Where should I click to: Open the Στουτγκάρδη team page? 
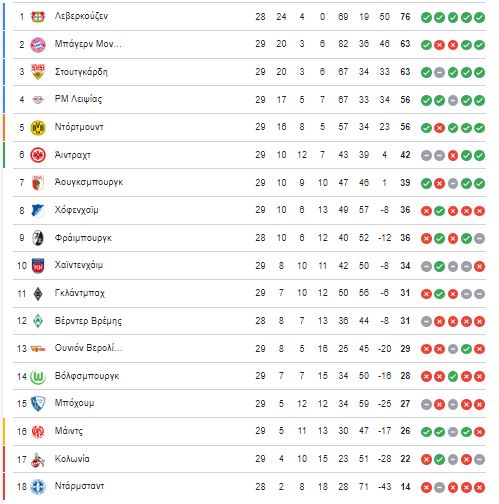[81, 72]
